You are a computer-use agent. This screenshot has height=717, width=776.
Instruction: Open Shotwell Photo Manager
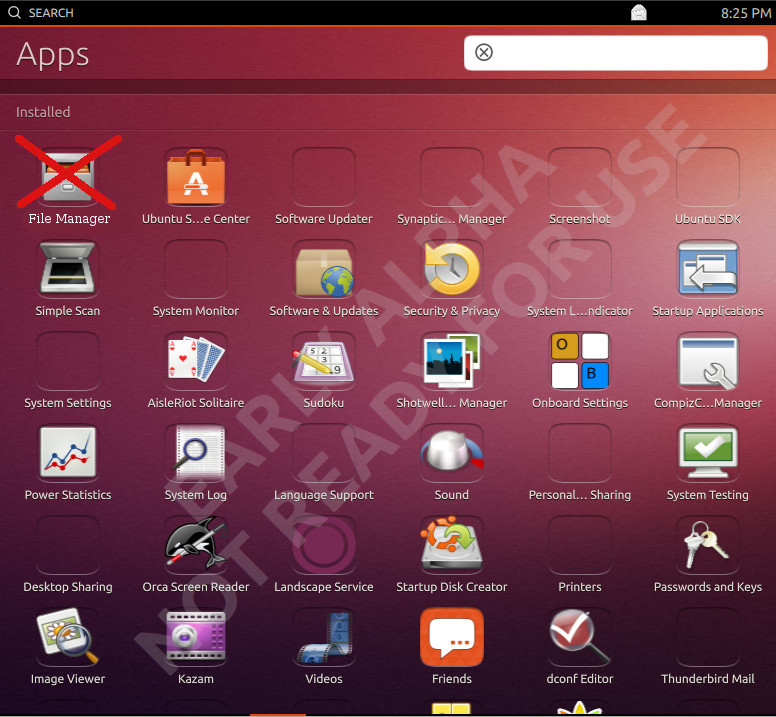coord(452,361)
